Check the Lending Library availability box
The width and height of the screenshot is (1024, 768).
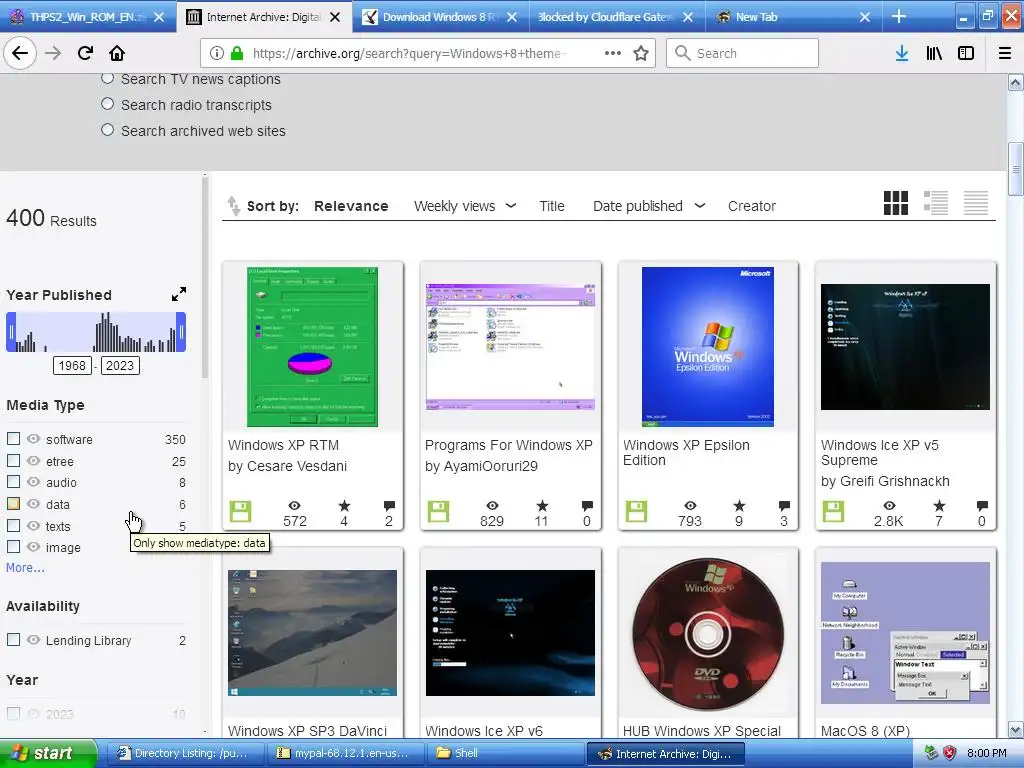tap(13, 639)
